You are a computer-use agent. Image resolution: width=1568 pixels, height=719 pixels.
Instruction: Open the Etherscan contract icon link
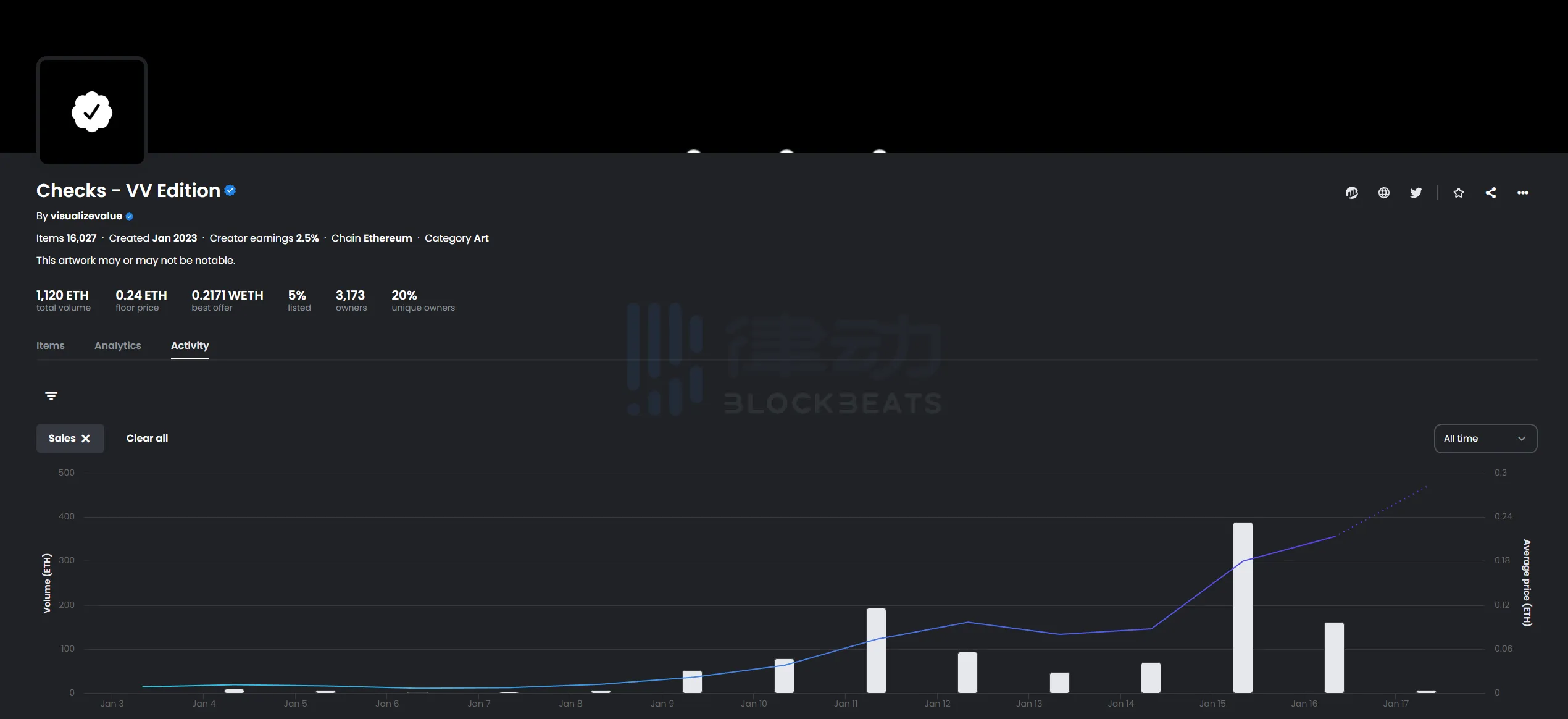coord(1352,193)
